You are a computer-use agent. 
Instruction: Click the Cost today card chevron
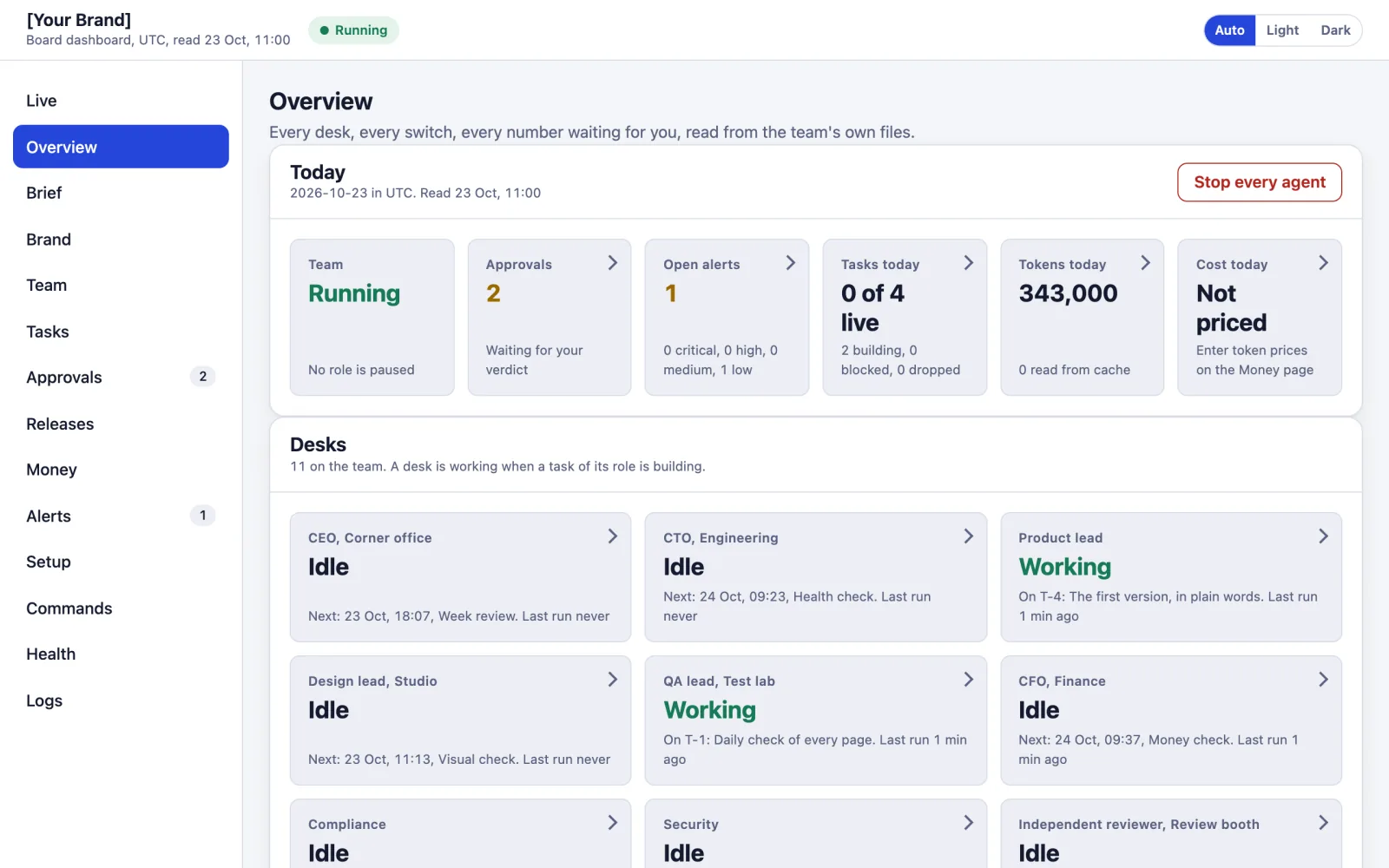click(1323, 263)
